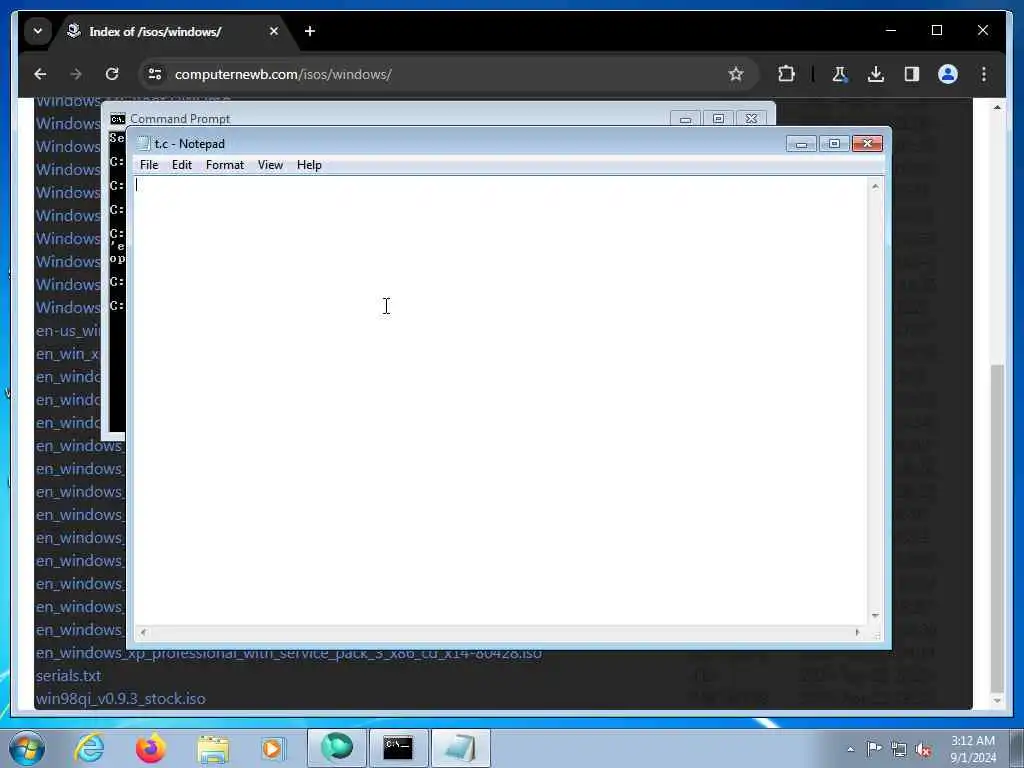Show hidden system tray icons
Viewport: 1024px width, 768px height.
(x=850, y=749)
